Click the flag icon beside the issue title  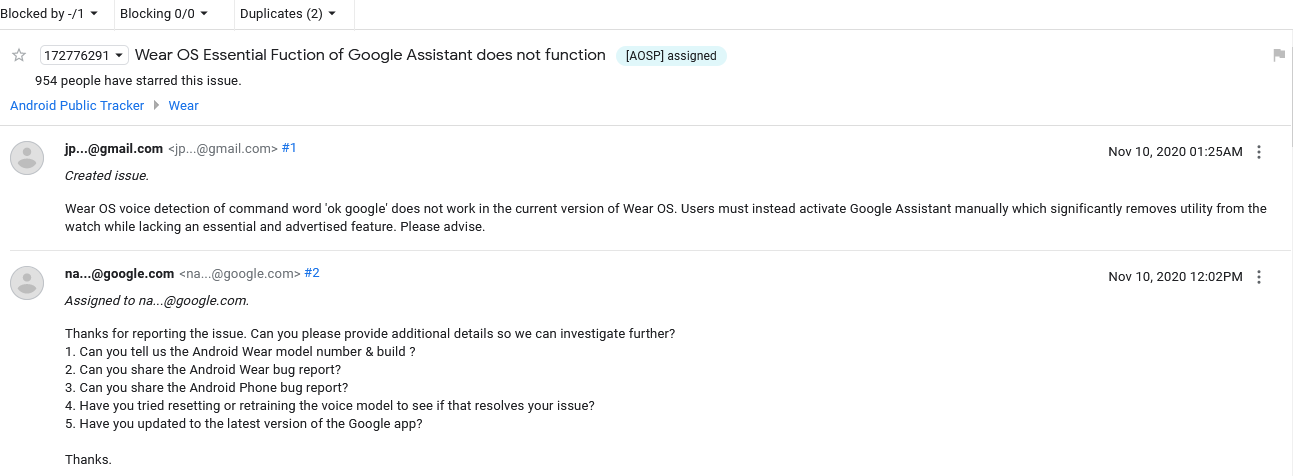pyautogui.click(x=1279, y=55)
